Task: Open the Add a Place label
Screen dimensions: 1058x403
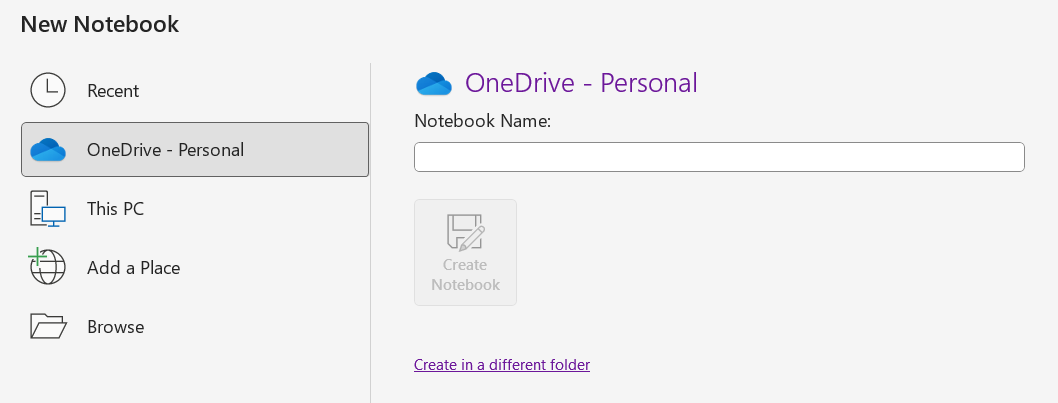Action: coord(134,268)
